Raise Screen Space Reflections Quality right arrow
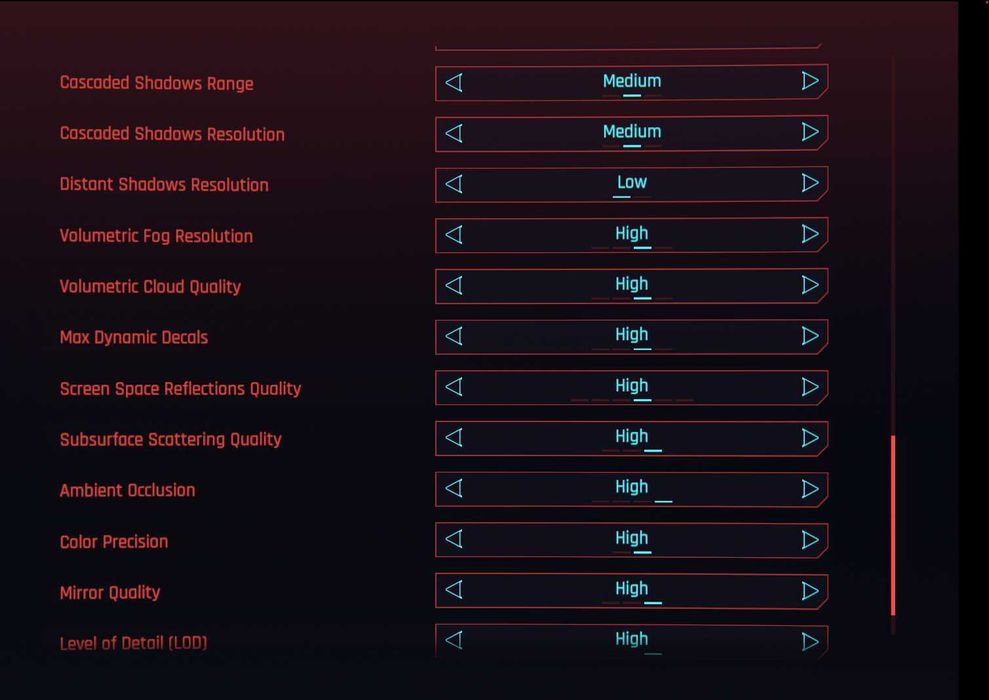 pos(810,387)
